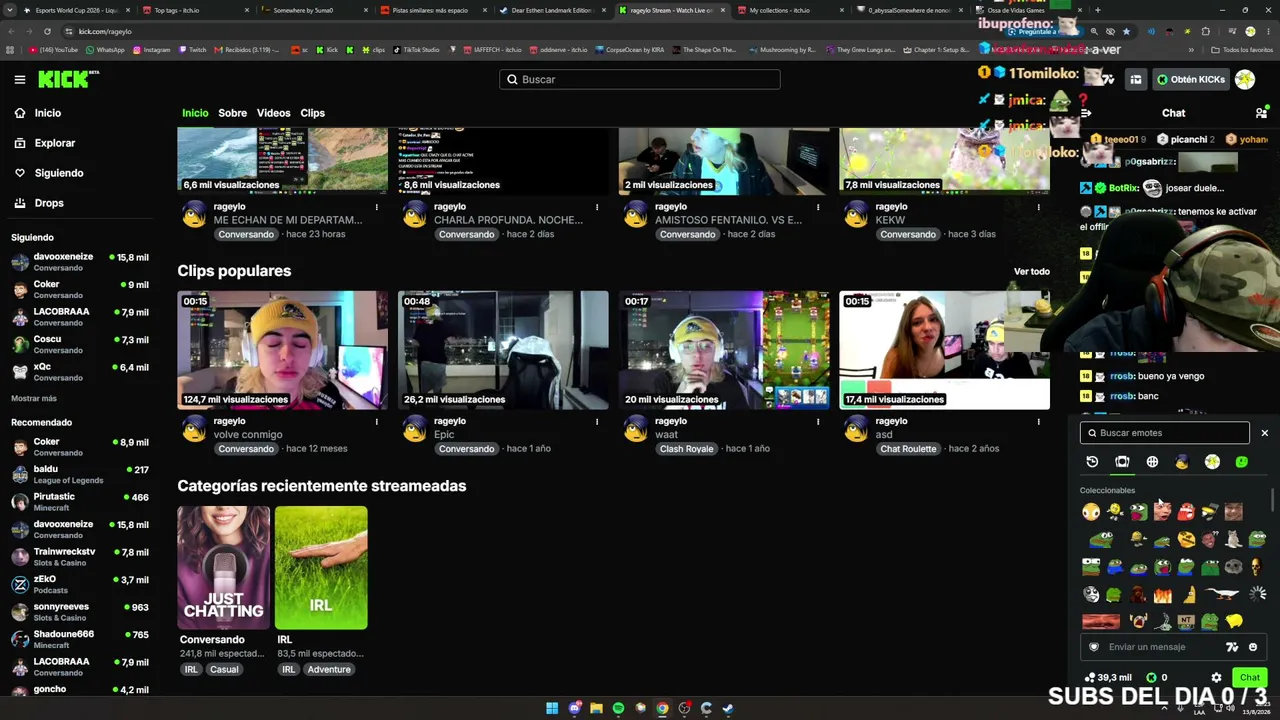Play the 'waat' clip thumbnail

click(x=724, y=350)
